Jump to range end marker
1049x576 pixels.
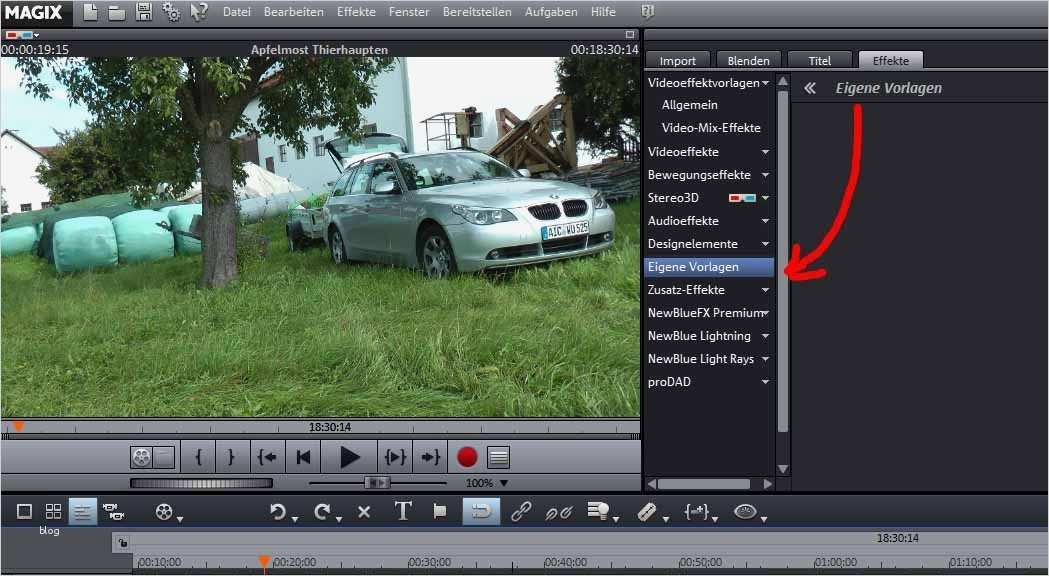click(x=430, y=458)
